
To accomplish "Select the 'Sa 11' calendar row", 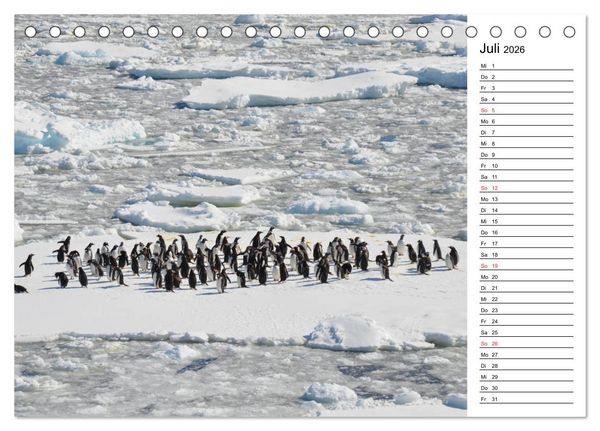I will coord(527,177).
